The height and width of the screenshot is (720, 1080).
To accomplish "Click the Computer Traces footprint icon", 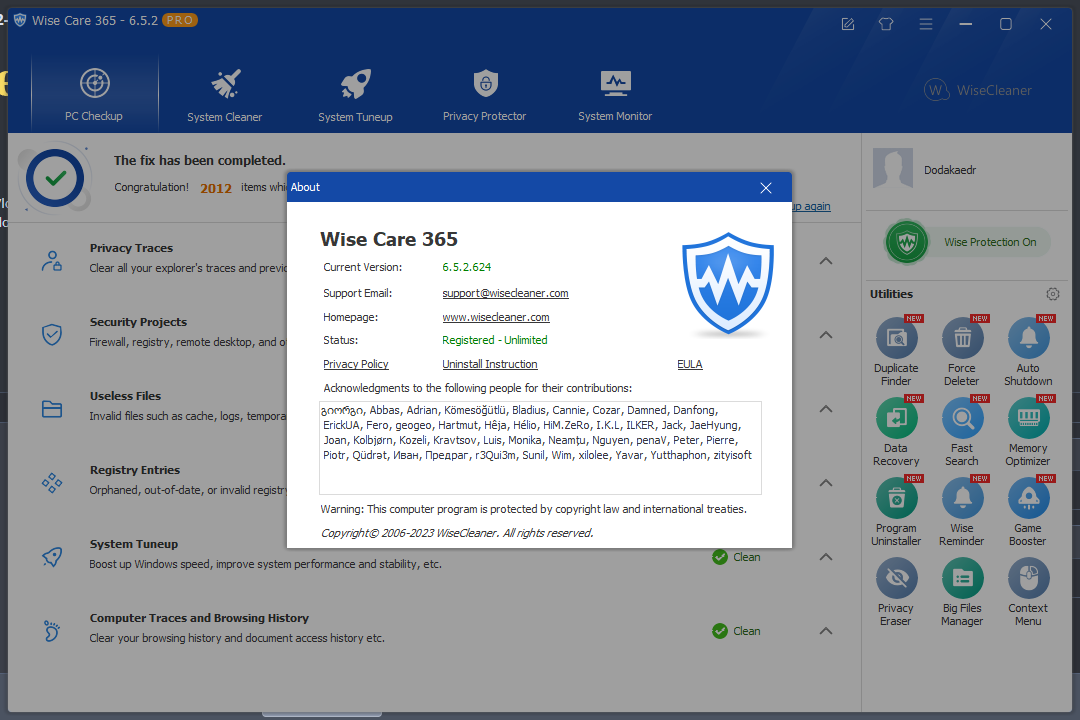I will [52, 630].
